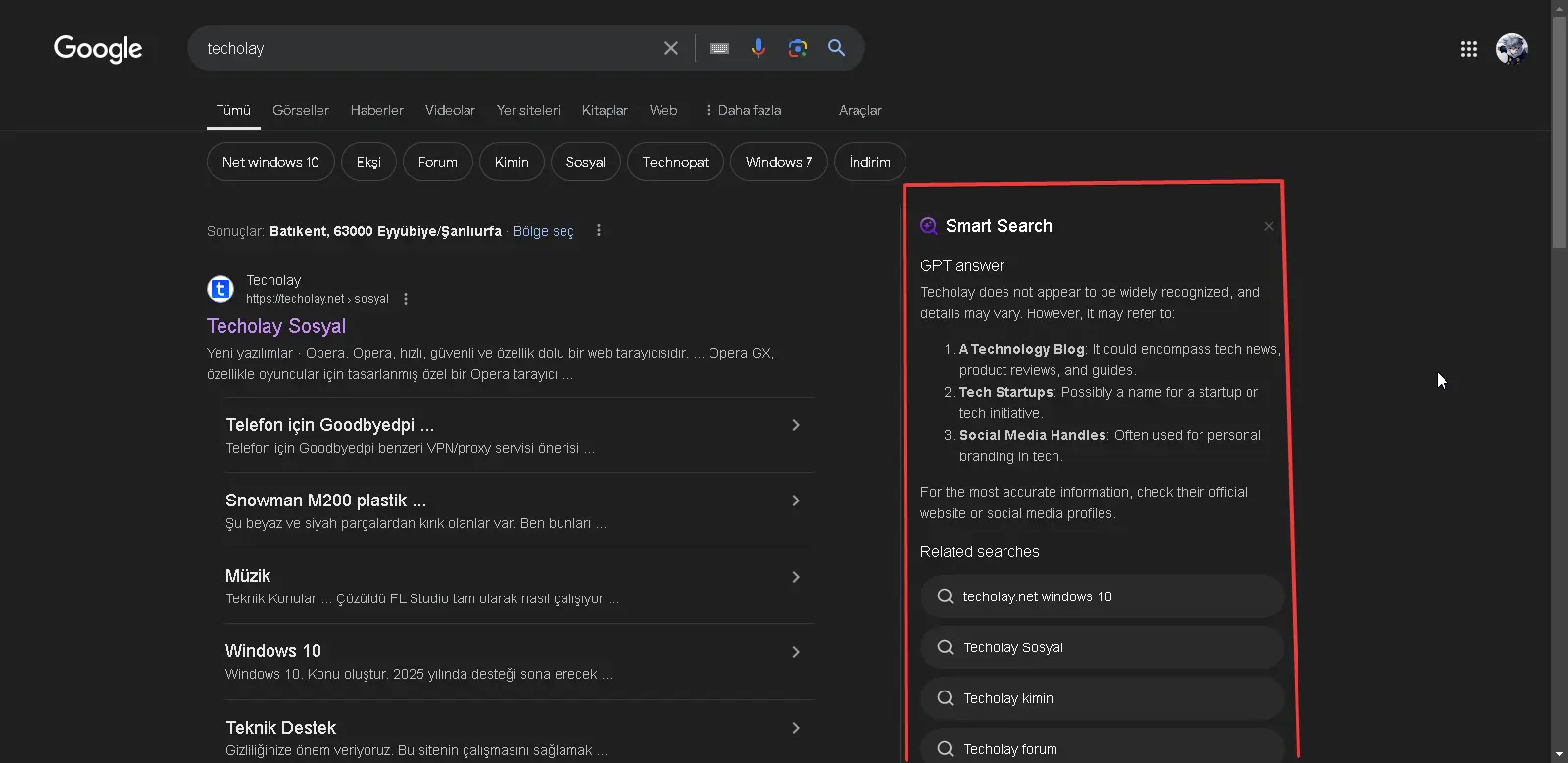Switch to the Kitaplar tab
The image size is (1568, 763).
[x=605, y=110]
